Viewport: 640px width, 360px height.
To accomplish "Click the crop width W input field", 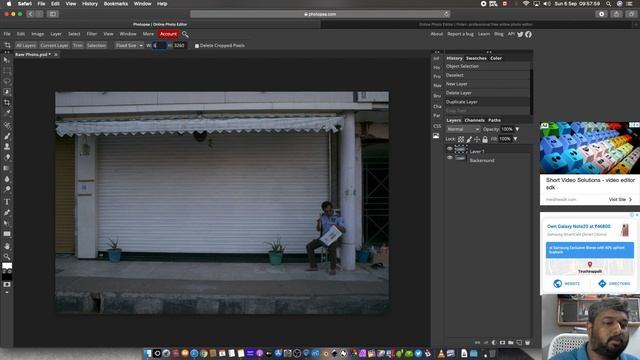I will (x=160, y=45).
